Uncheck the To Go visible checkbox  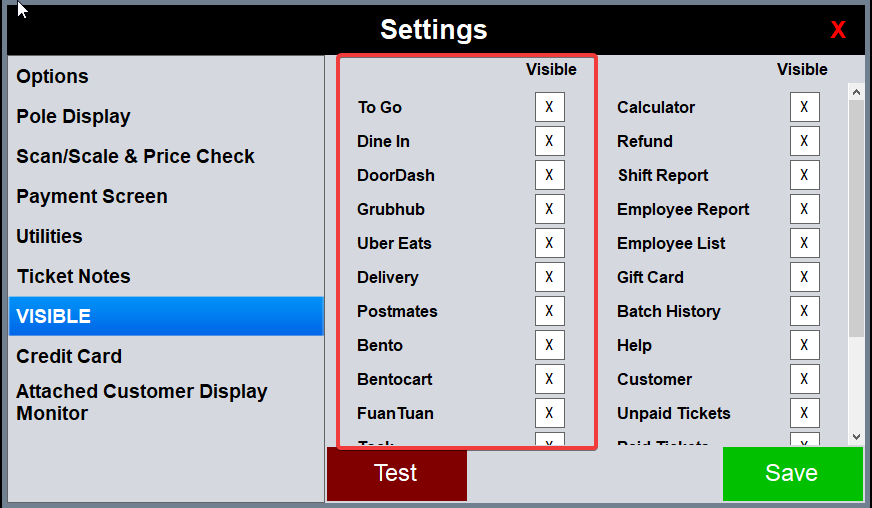[549, 108]
